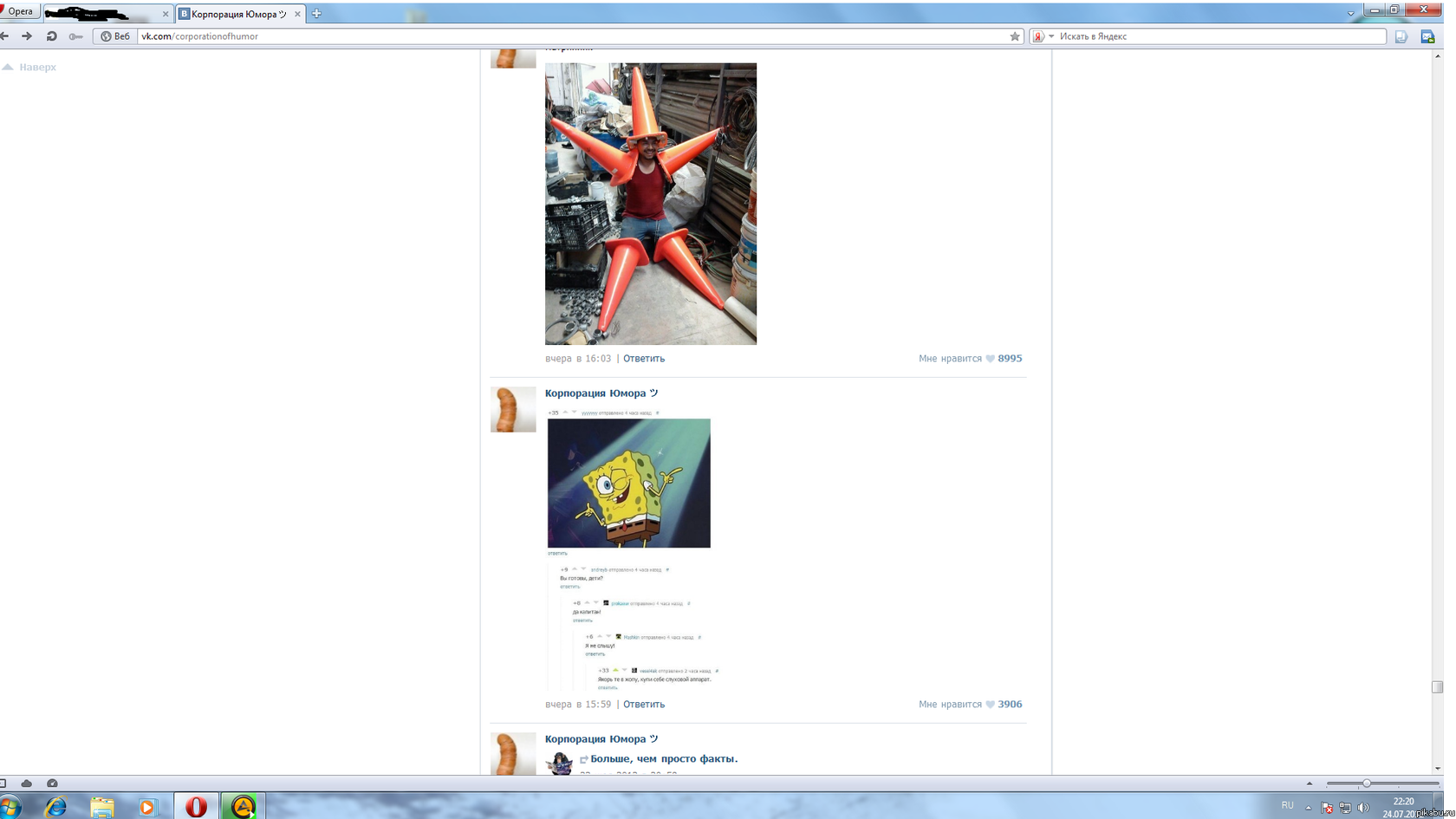Screen dimensions: 1456x819
Task: Open Корпорация Юмора name on bottom post
Action: tap(601, 738)
